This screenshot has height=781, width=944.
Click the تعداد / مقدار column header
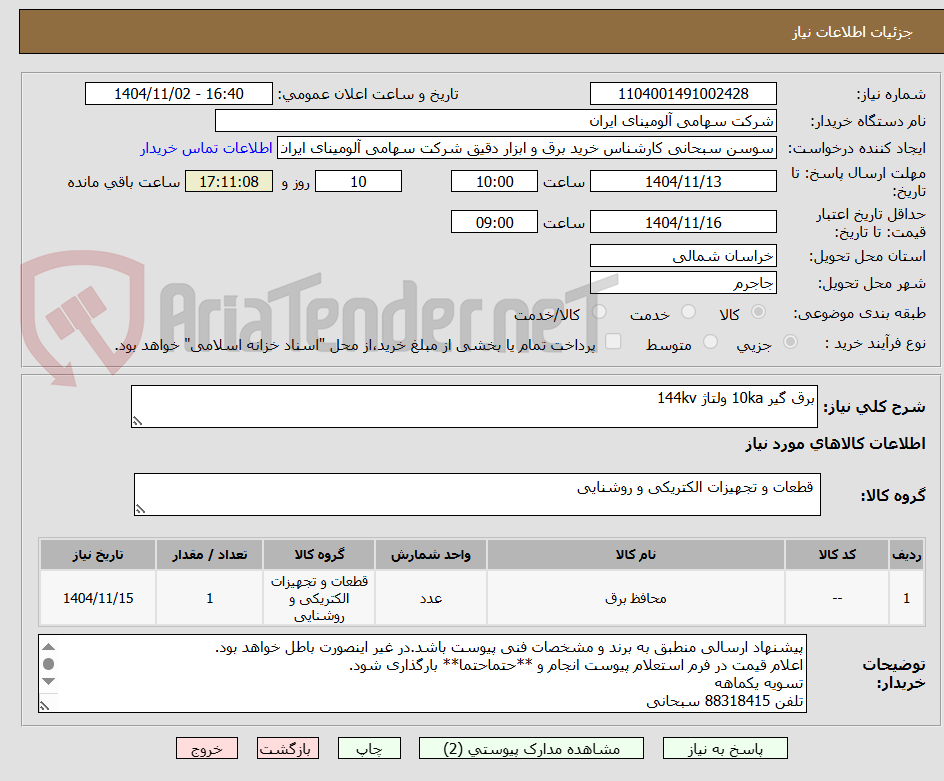[x=210, y=555]
